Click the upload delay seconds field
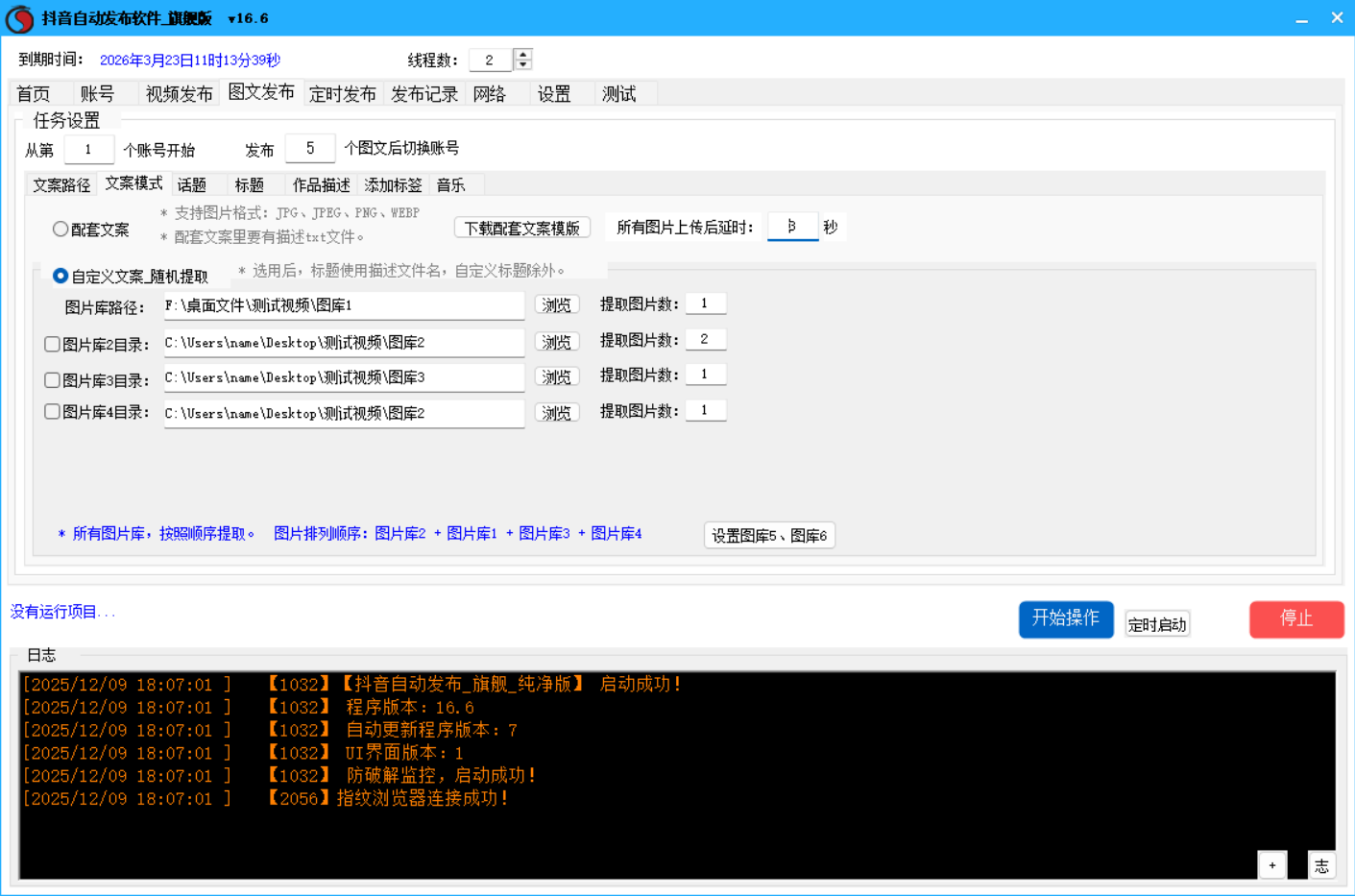Screen dimensions: 1355x896 [x=792, y=227]
